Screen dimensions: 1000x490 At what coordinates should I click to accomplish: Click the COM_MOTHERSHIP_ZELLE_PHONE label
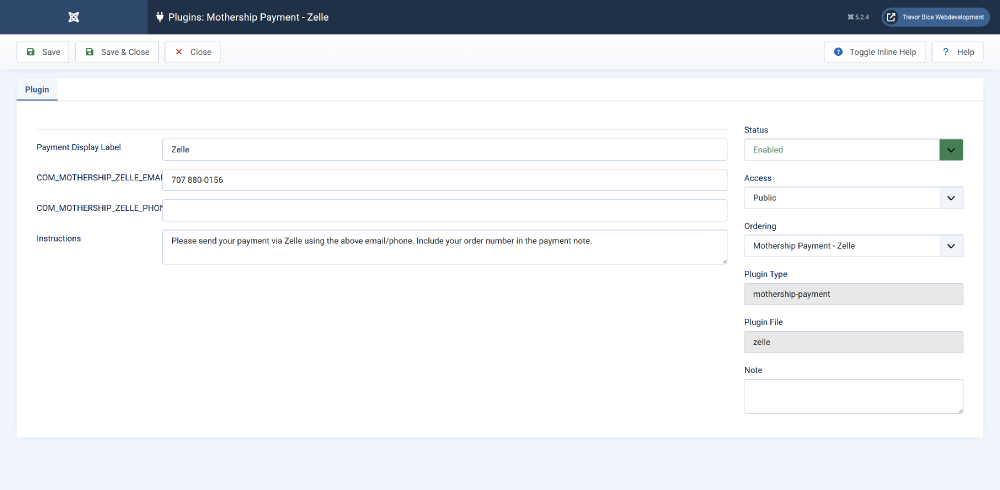coord(99,208)
